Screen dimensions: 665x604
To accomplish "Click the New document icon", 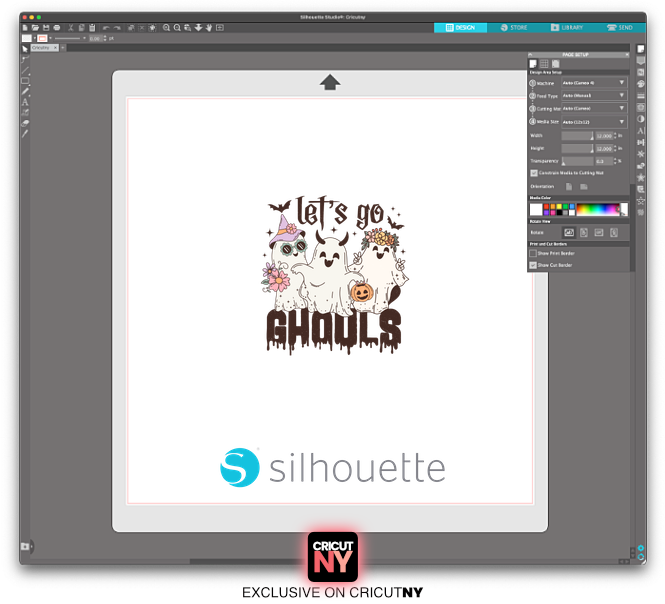I will click(x=25, y=28).
